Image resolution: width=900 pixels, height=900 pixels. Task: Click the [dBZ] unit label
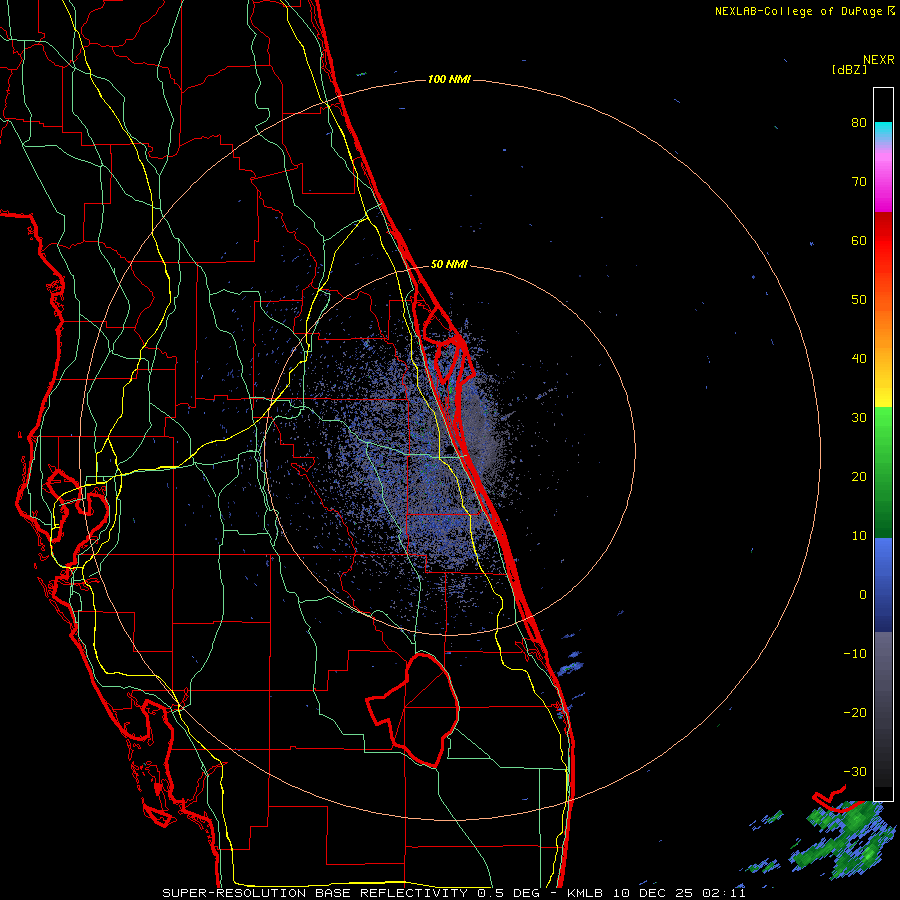click(x=849, y=70)
